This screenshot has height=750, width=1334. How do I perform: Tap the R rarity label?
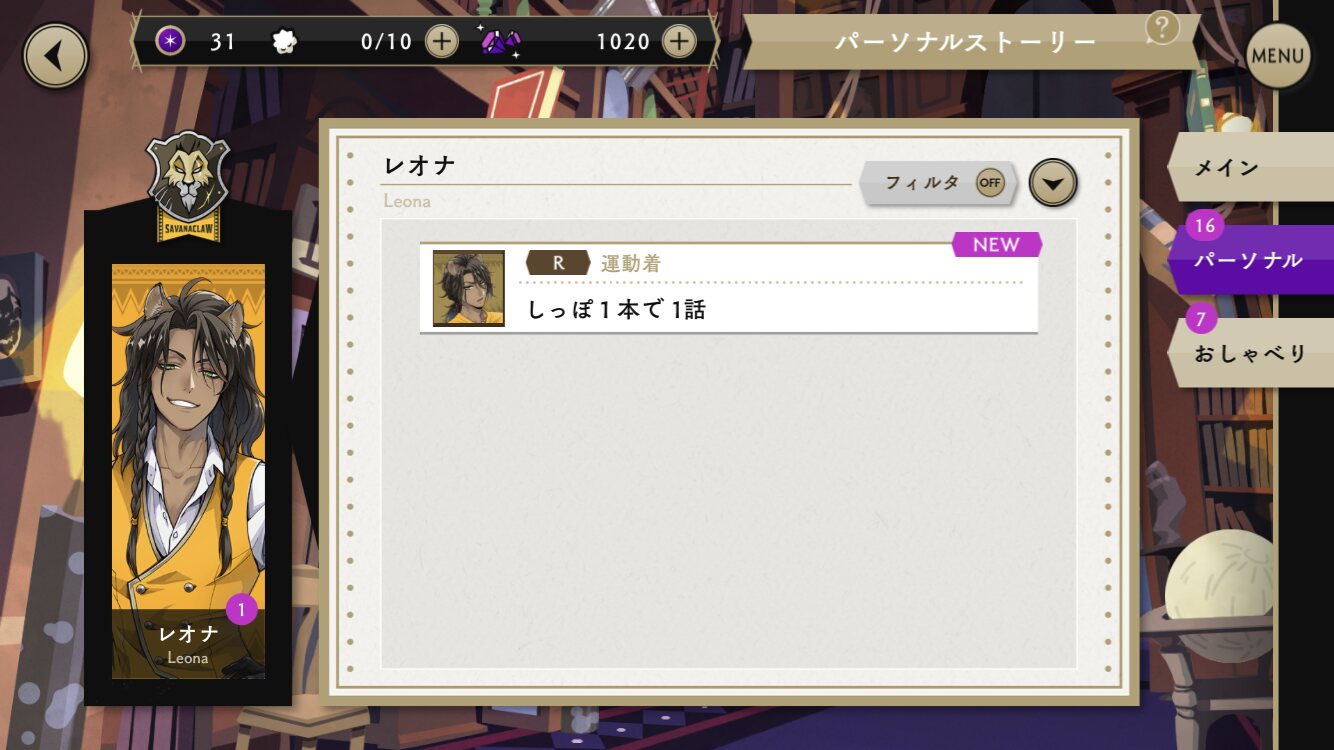pyautogui.click(x=558, y=263)
